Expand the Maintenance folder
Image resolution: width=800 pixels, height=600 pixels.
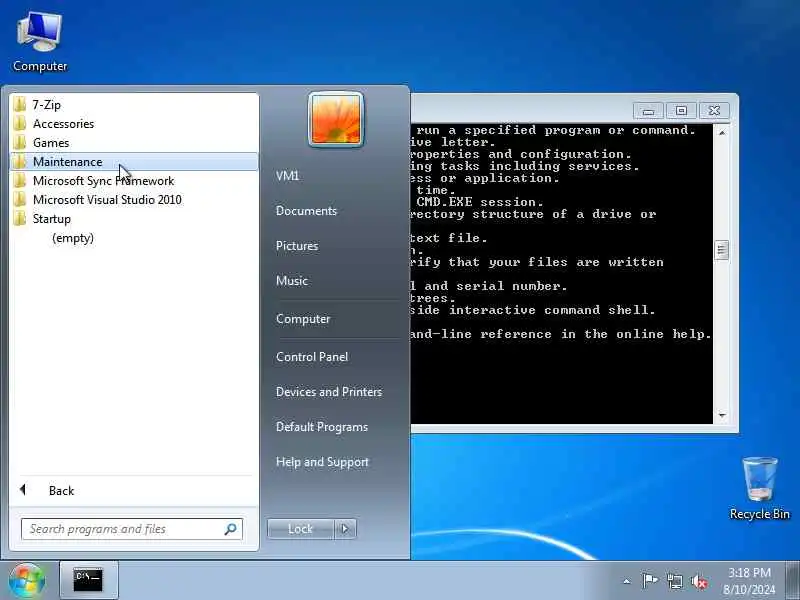(x=134, y=162)
